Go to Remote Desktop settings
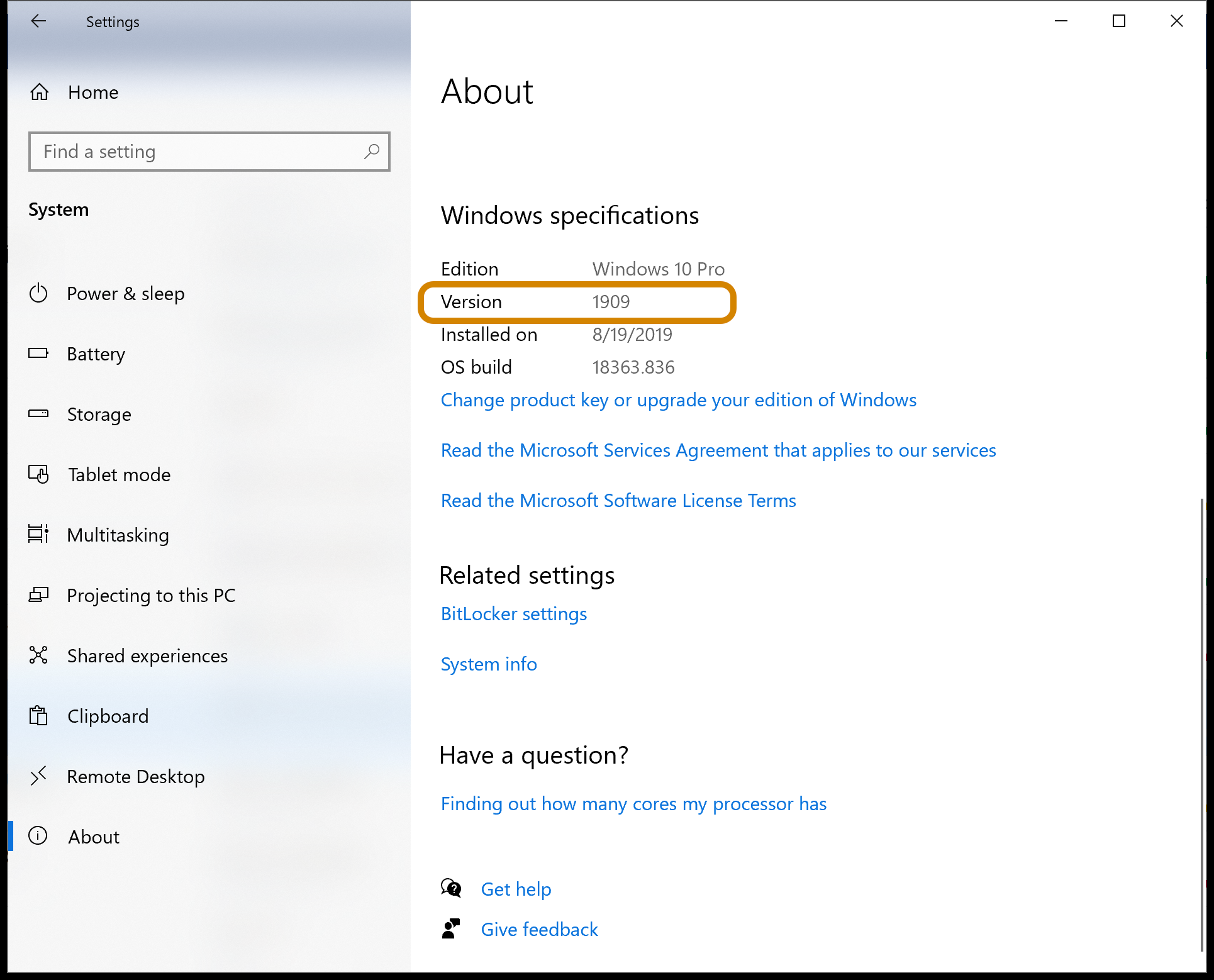1214x980 pixels. point(136,776)
